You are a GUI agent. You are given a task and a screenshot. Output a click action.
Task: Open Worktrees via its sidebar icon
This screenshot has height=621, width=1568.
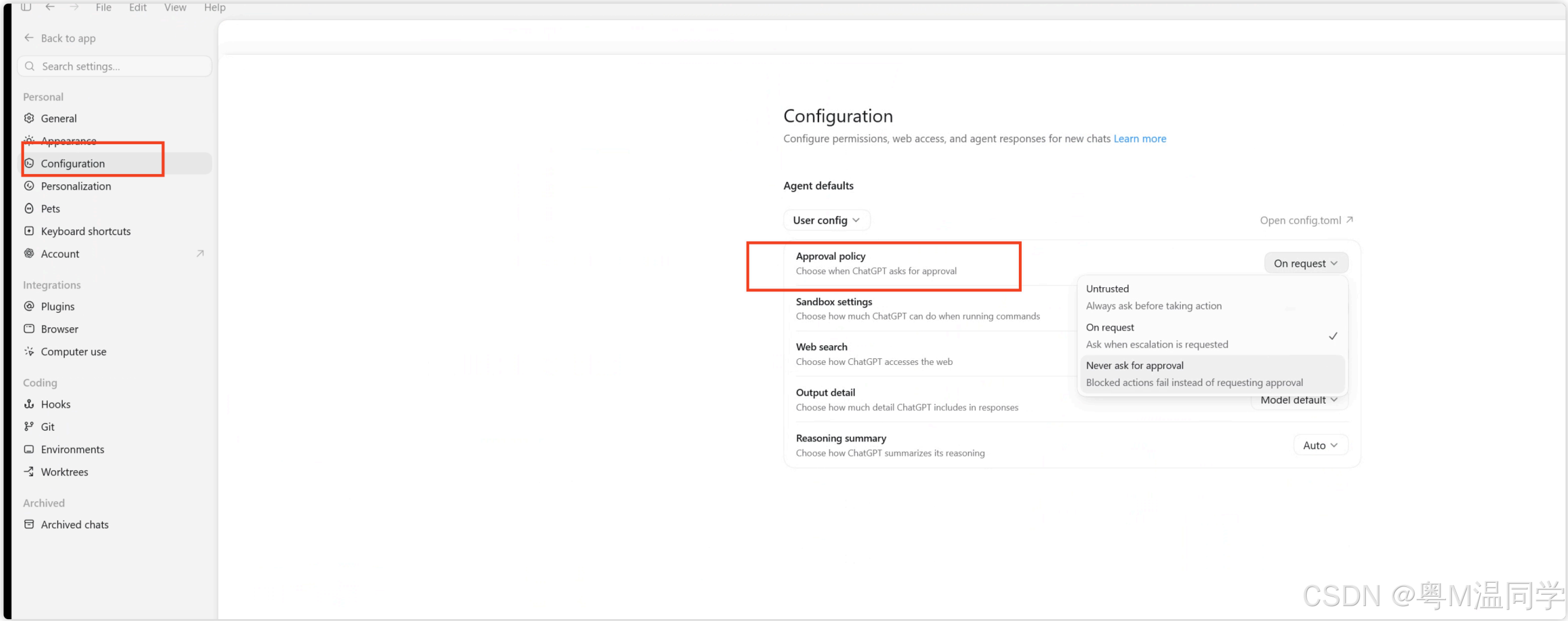click(x=29, y=471)
